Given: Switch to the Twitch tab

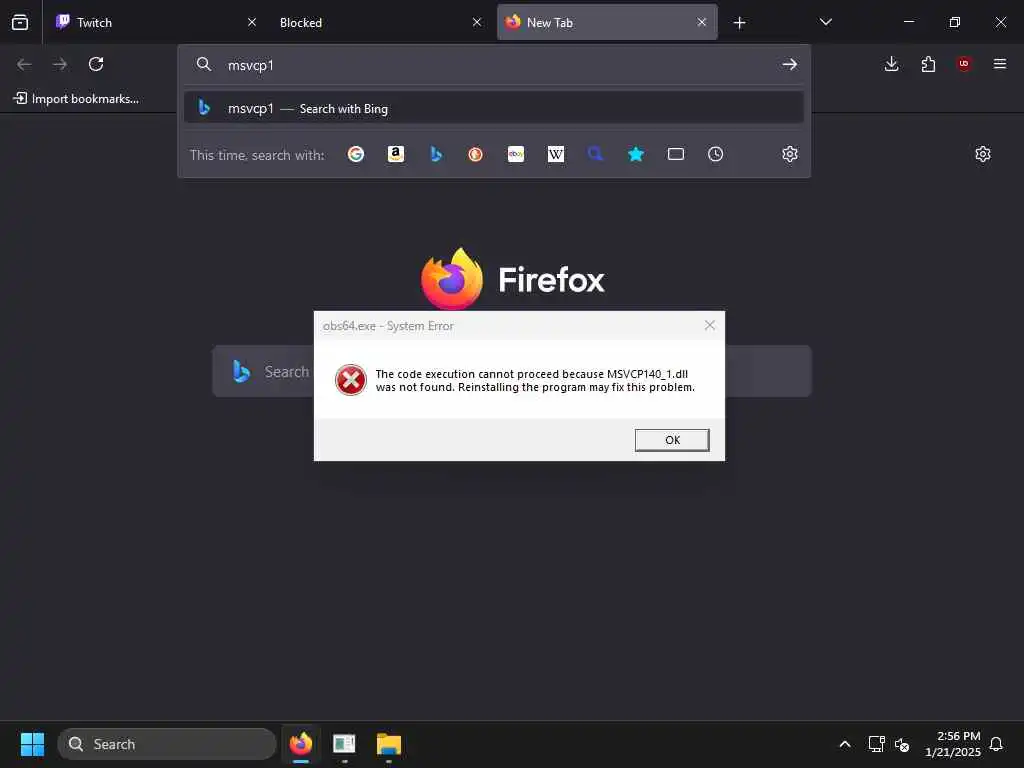Looking at the screenshot, I should click(157, 22).
